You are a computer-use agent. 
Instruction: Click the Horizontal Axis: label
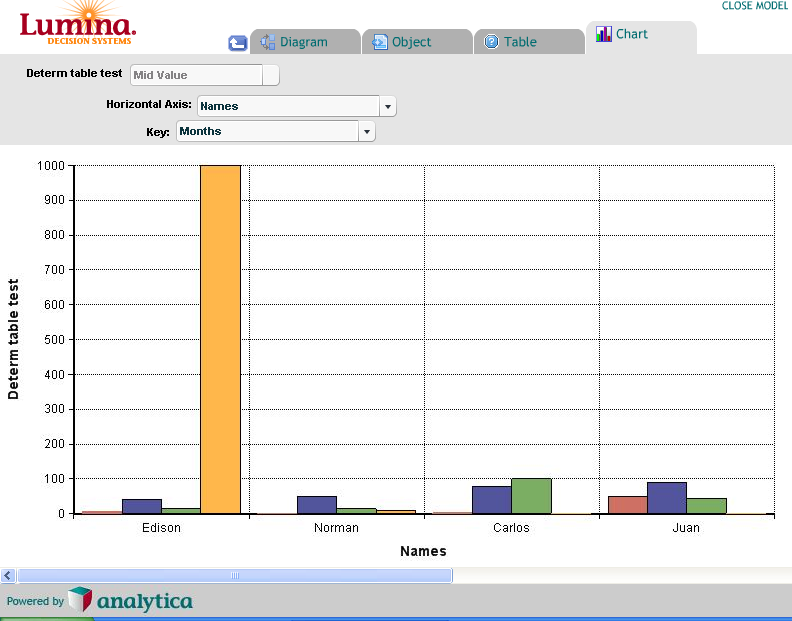(149, 104)
